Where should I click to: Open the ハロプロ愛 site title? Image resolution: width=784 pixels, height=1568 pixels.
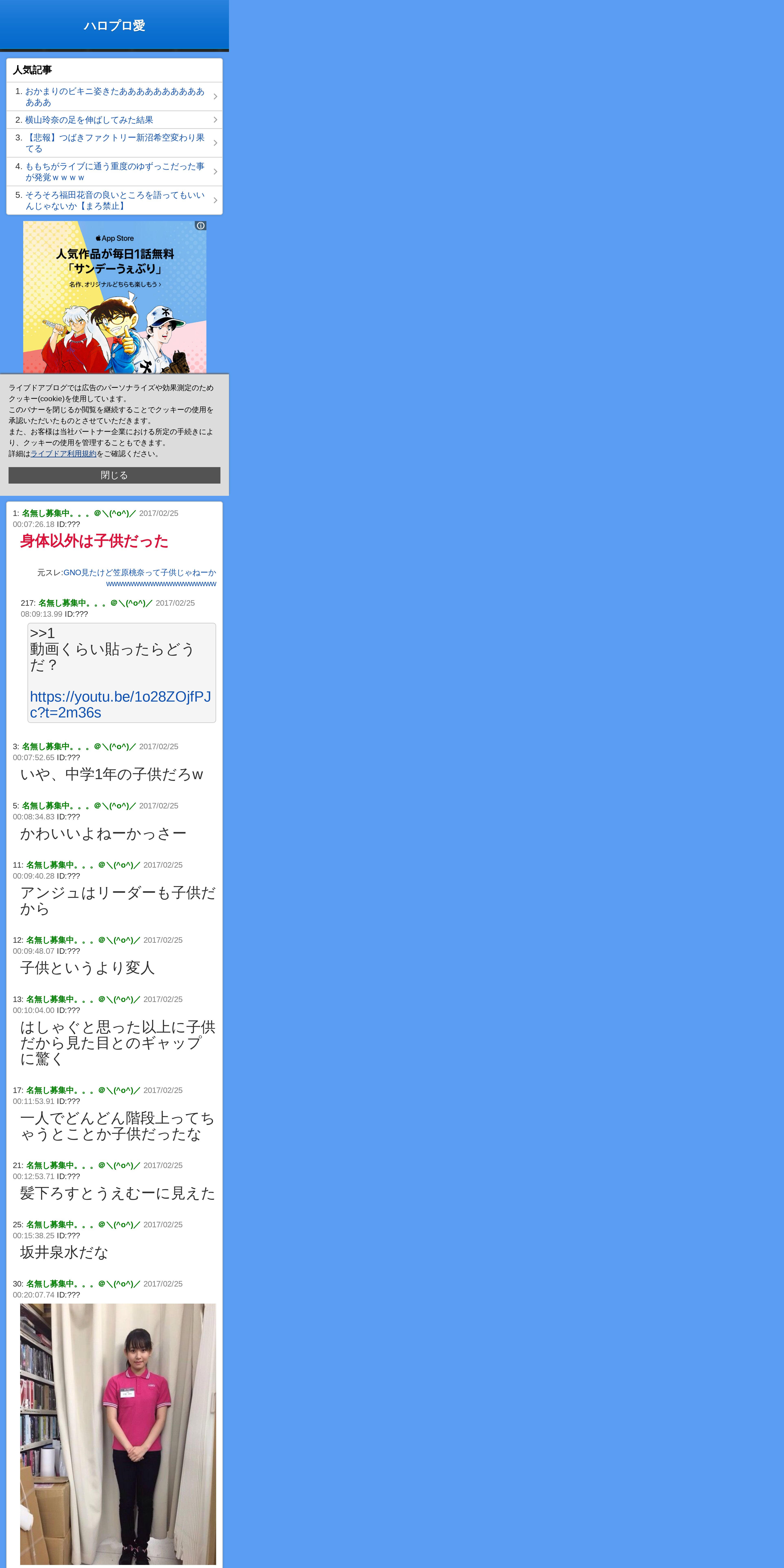coord(114,26)
